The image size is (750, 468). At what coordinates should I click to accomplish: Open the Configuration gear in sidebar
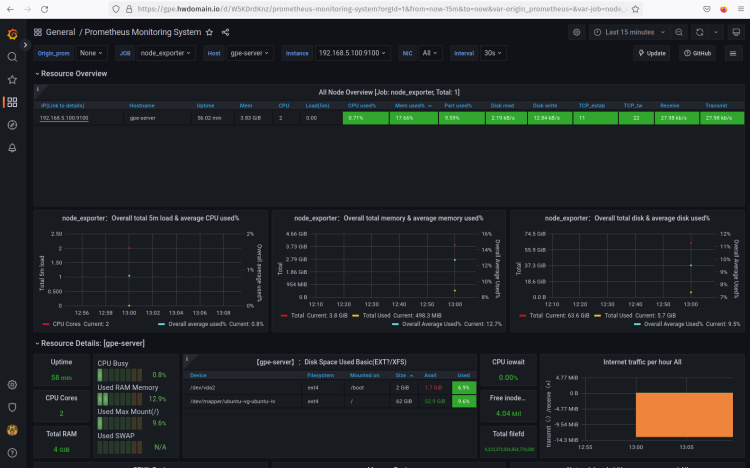tap(11, 385)
